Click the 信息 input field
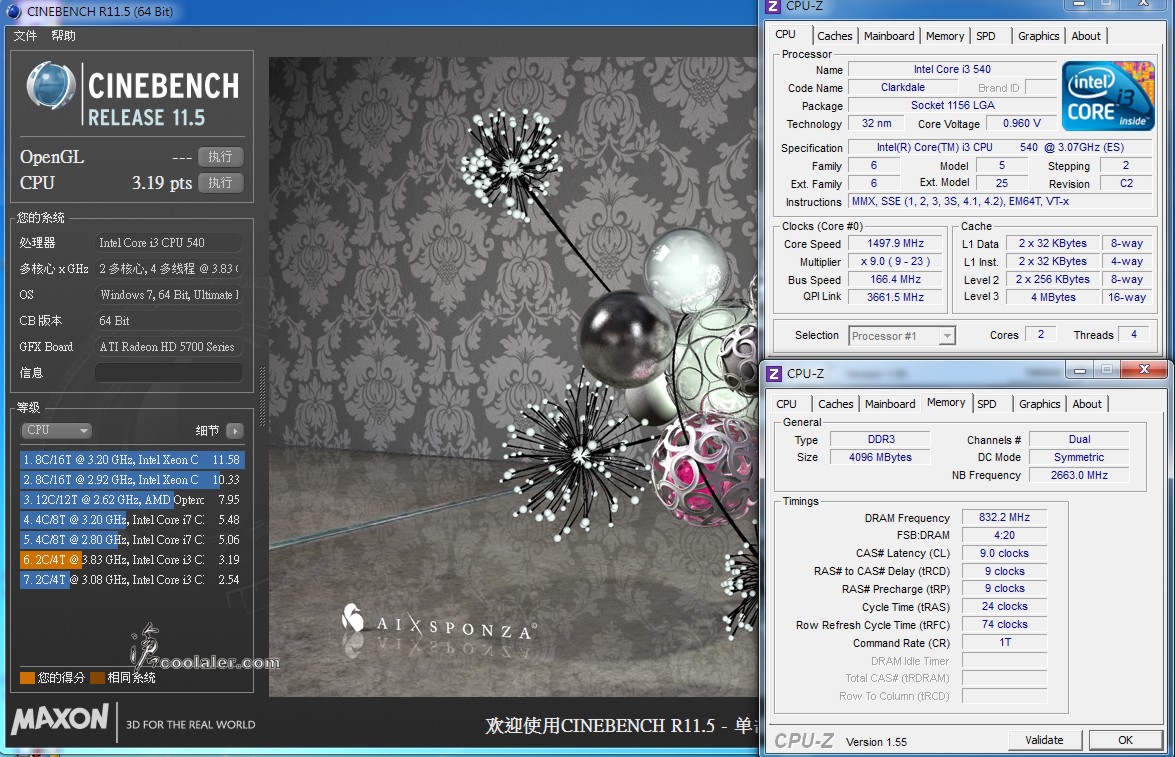 169,373
